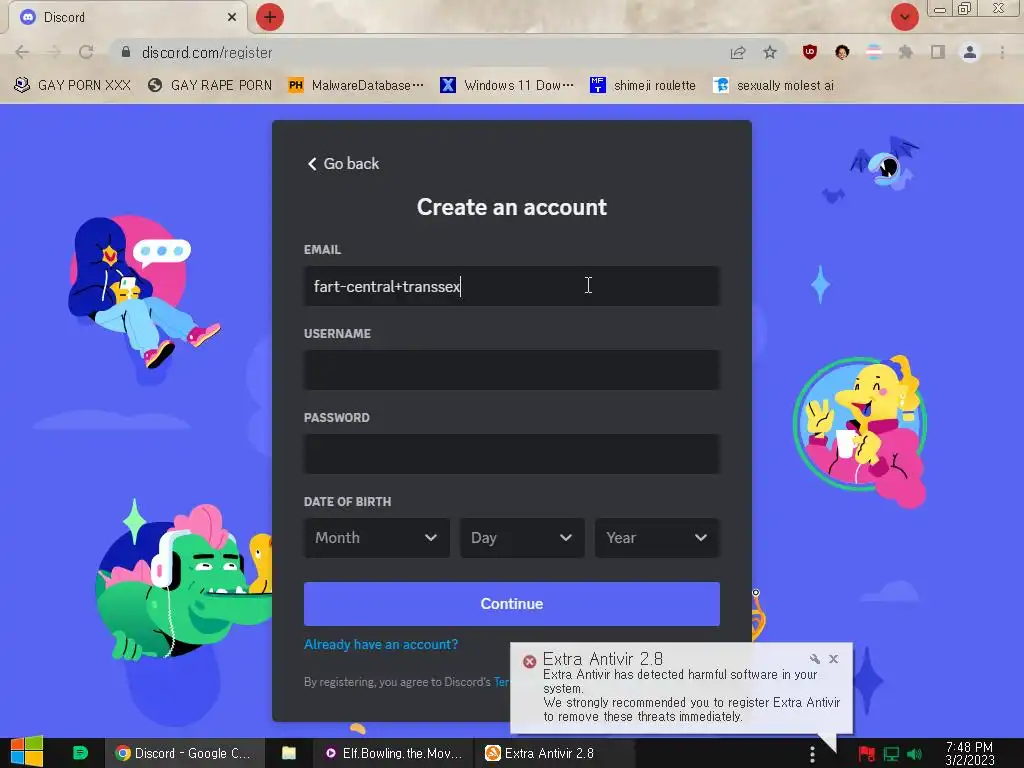
Task: Click the Create an account heading
Action: pyautogui.click(x=512, y=207)
